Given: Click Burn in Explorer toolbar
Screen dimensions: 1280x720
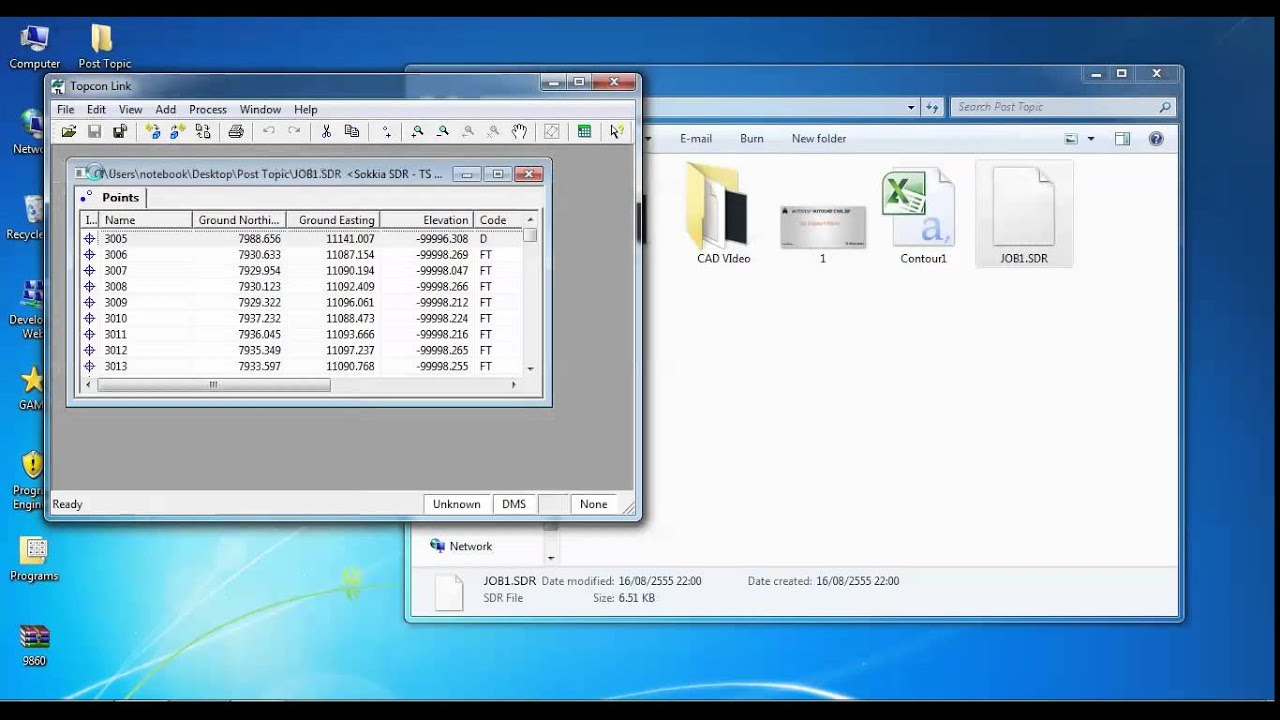Looking at the screenshot, I should [752, 139].
